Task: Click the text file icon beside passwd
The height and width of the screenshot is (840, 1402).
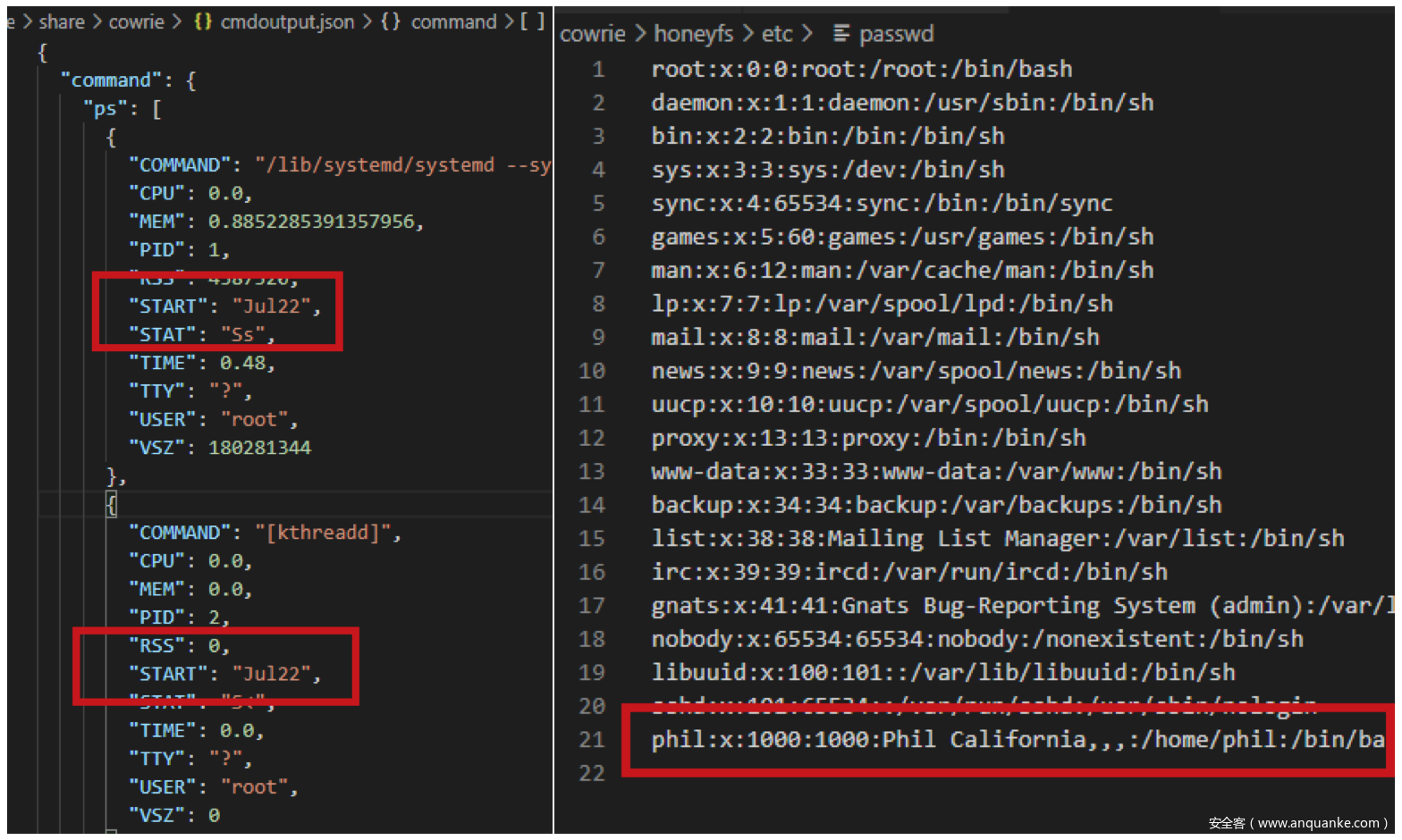Action: (x=840, y=34)
